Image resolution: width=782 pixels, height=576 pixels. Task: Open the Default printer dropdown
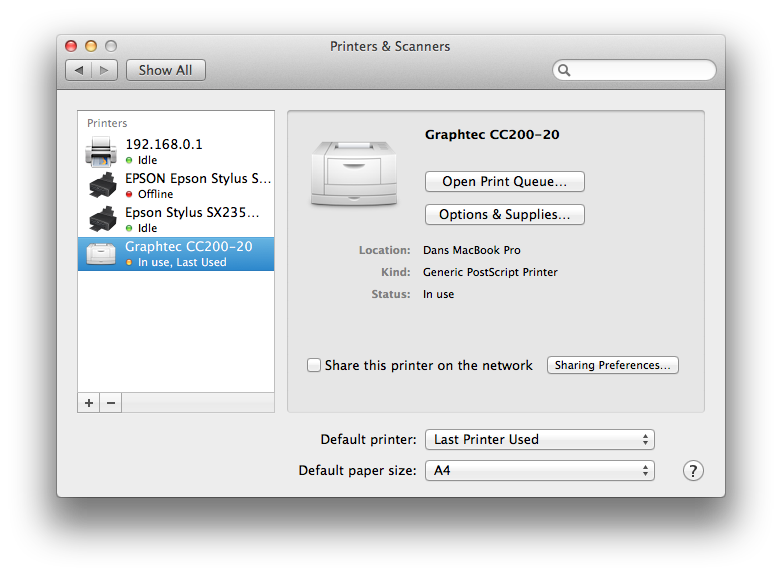click(540, 439)
